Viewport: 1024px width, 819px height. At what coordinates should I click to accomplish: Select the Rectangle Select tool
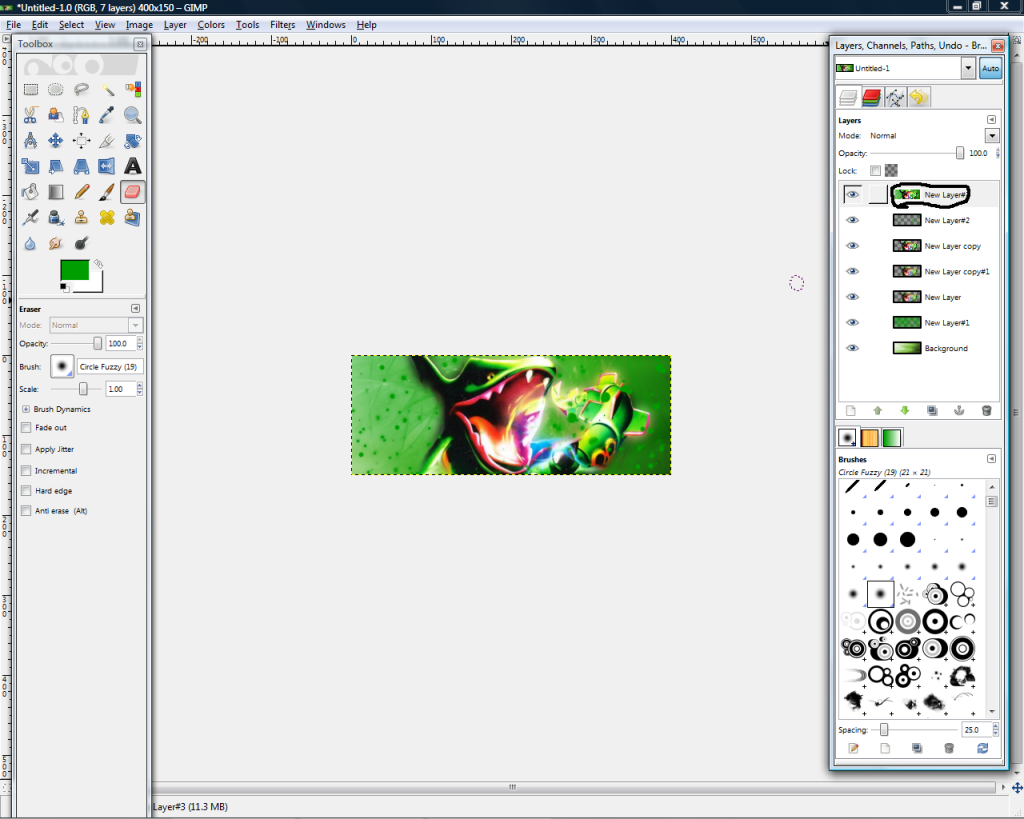pyautogui.click(x=31, y=89)
